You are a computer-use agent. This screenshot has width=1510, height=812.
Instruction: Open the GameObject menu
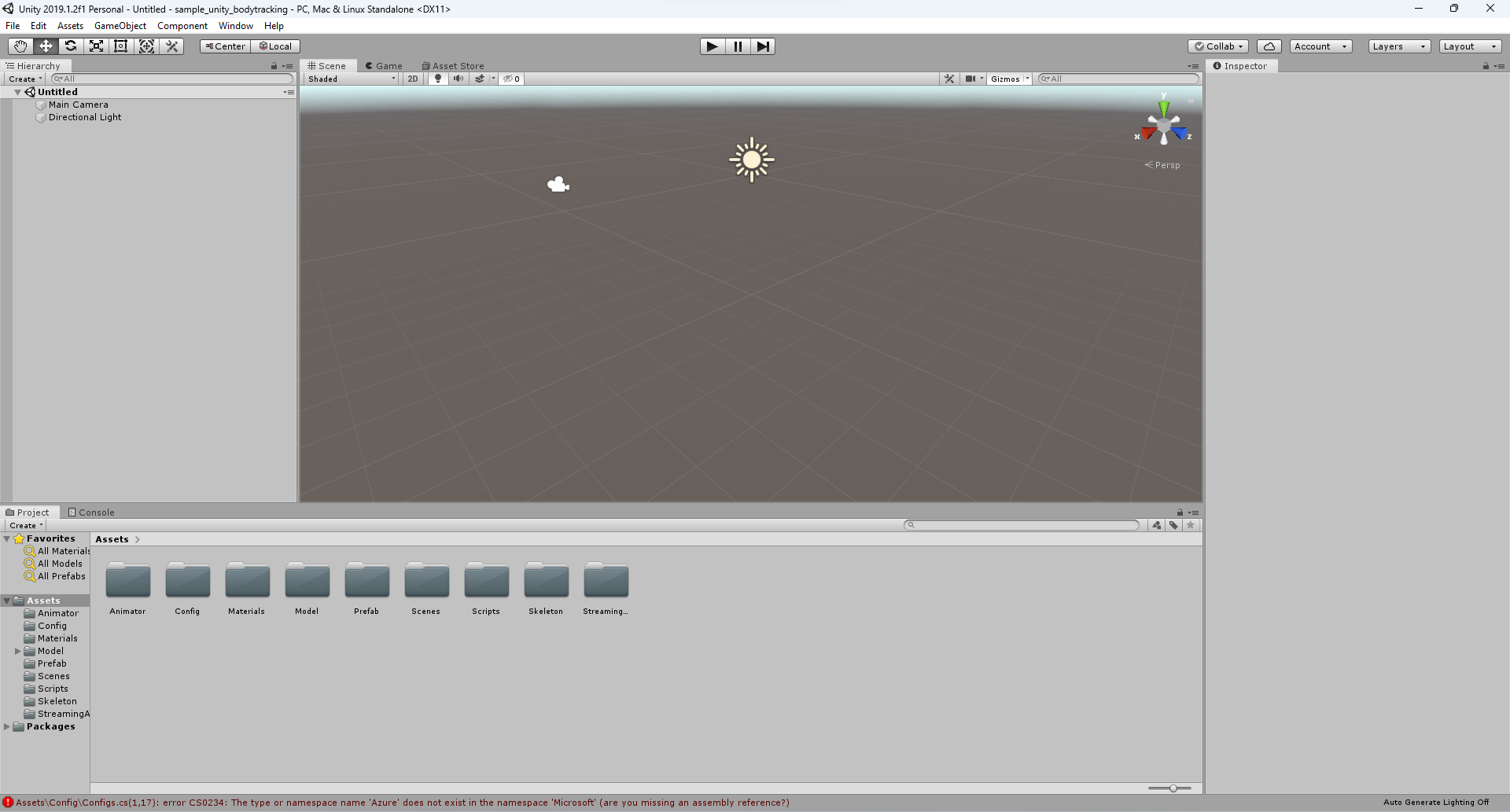tap(120, 26)
